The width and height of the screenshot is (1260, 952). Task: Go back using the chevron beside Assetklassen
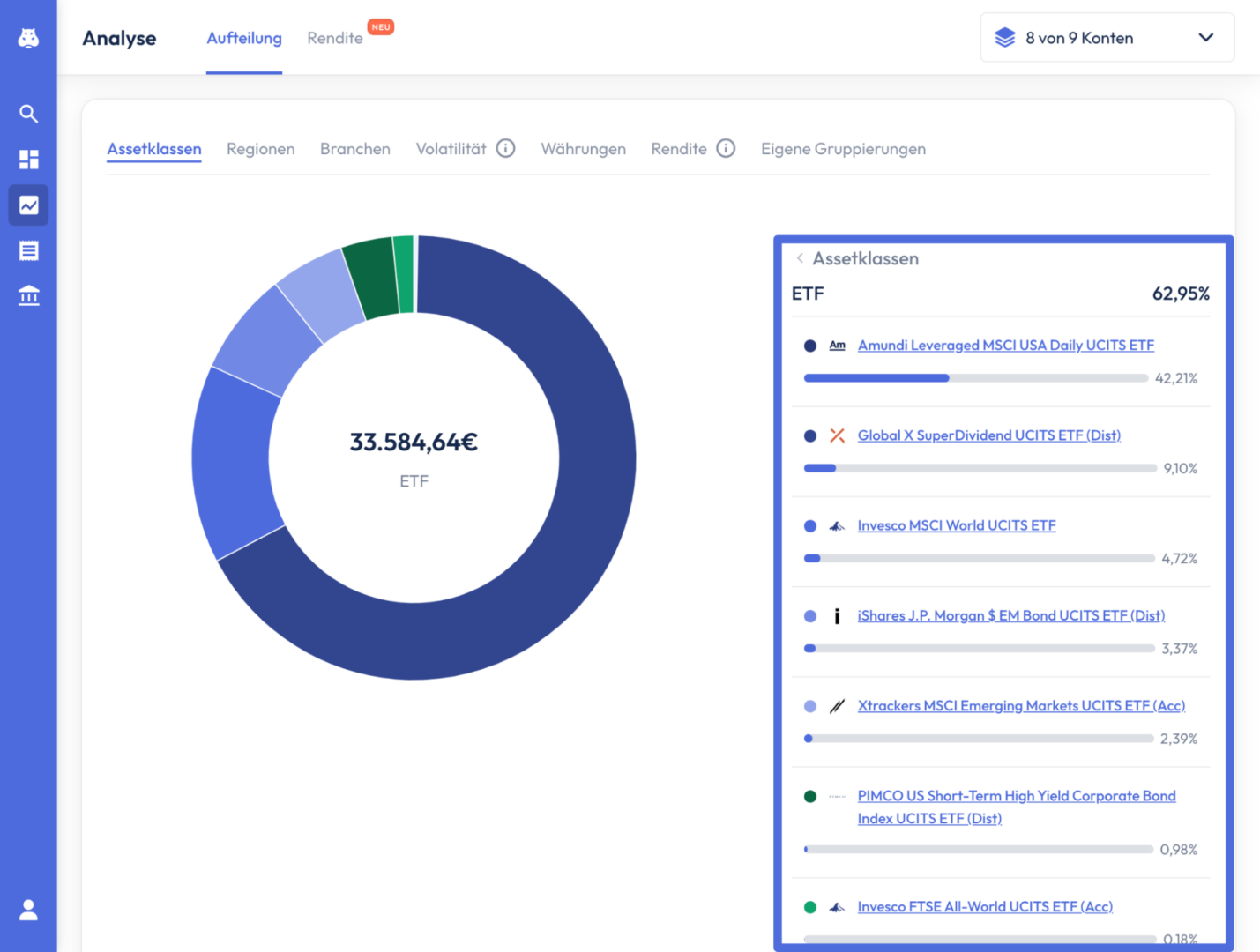(x=800, y=258)
